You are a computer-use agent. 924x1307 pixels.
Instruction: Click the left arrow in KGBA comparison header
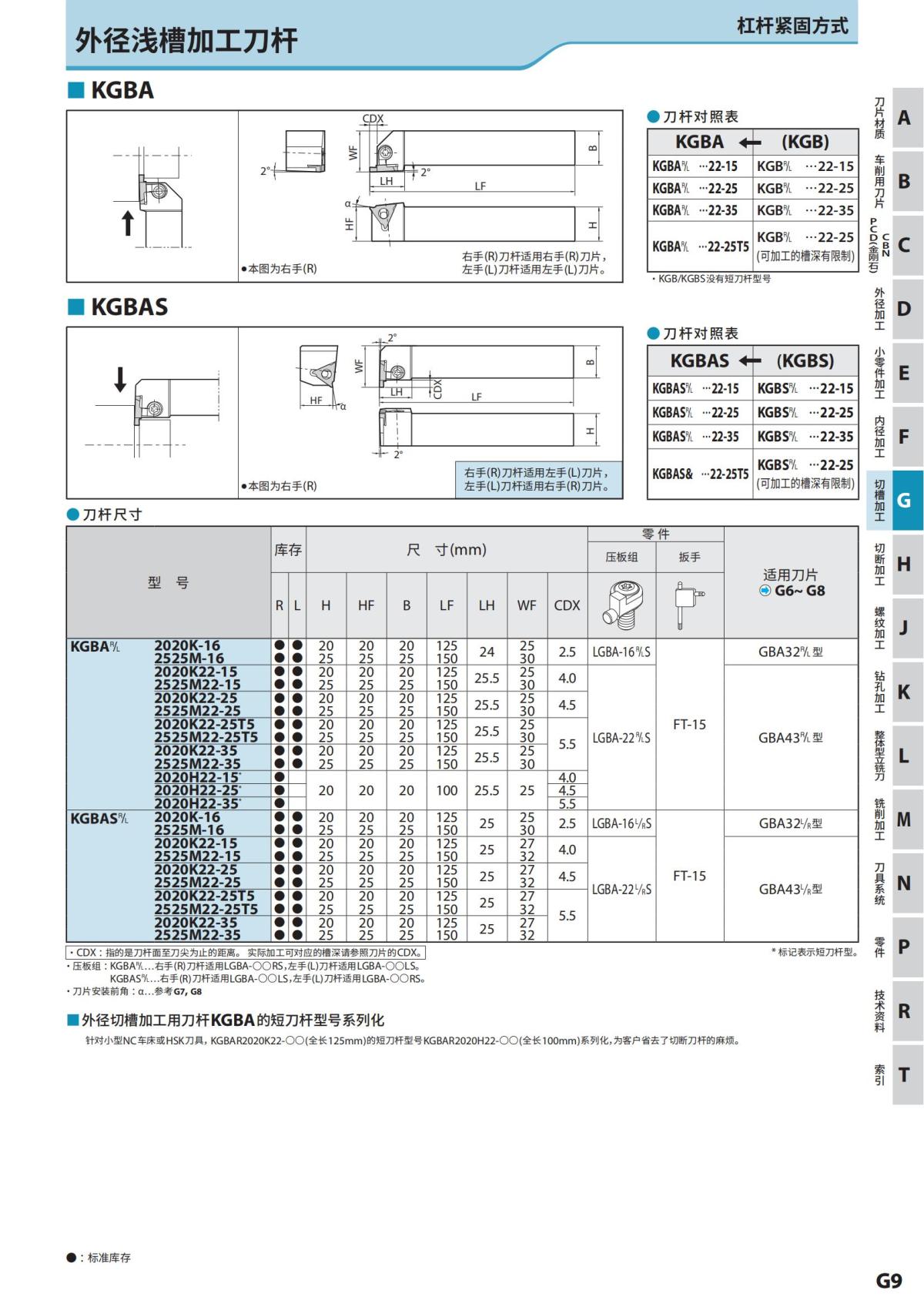click(x=750, y=142)
